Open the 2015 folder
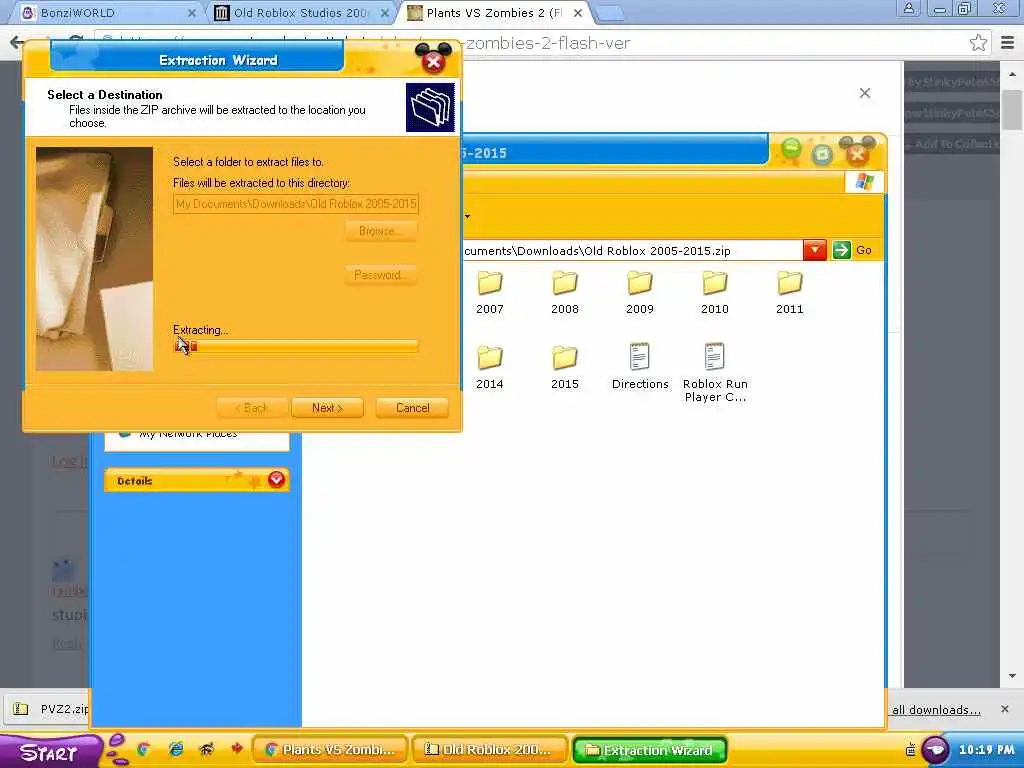Viewport: 1024px width, 768px height. click(565, 367)
